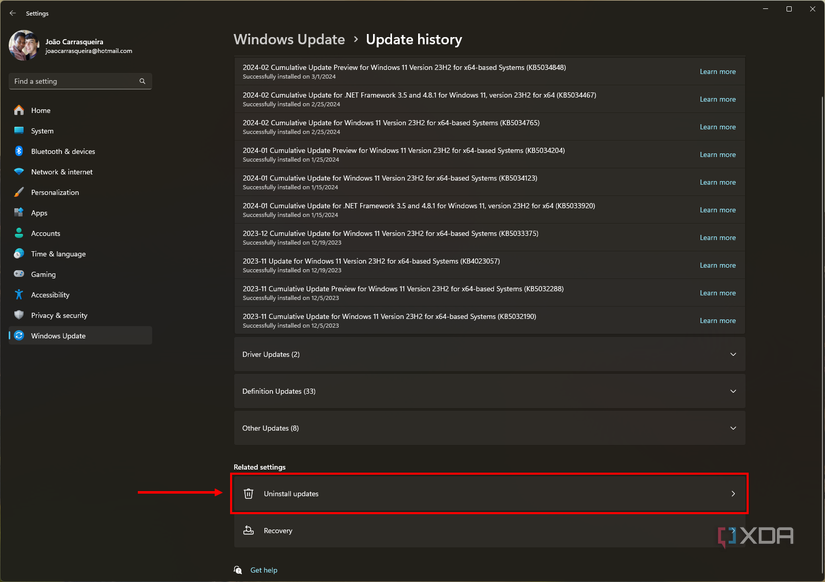This screenshot has height=582, width=825.
Task: Open Recovery settings label
Action: tap(278, 531)
